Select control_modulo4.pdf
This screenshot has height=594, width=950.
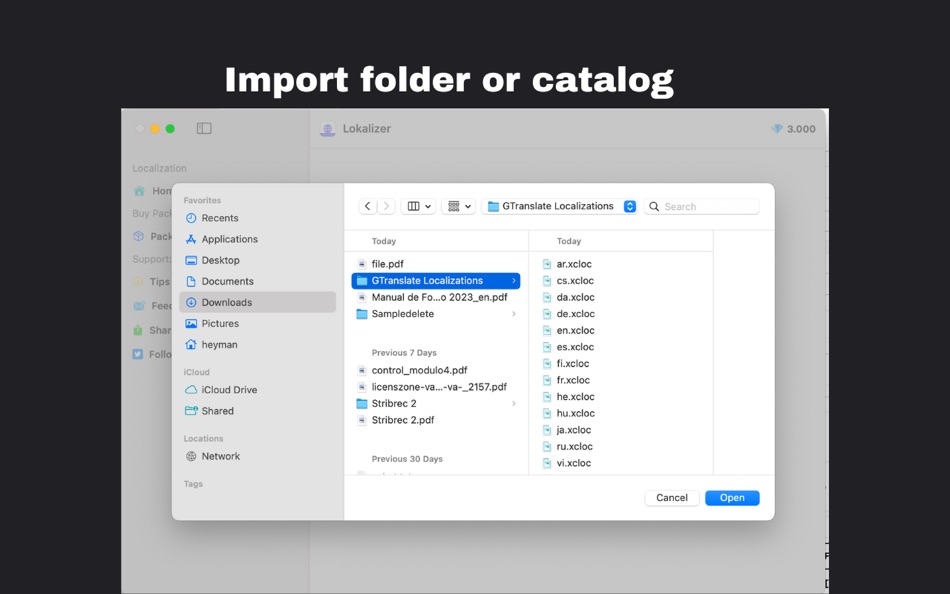(436, 370)
